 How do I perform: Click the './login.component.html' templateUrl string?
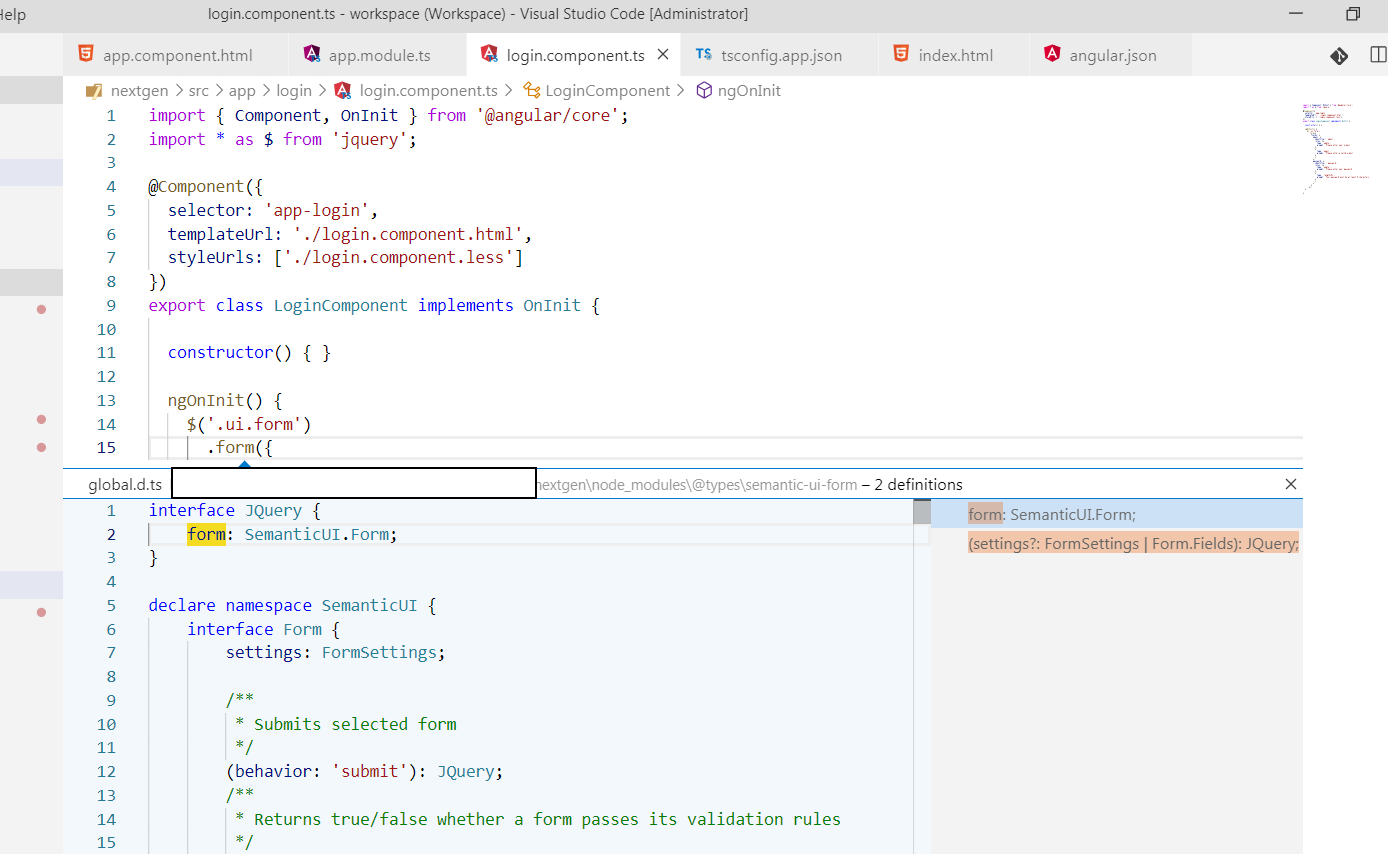tap(408, 234)
